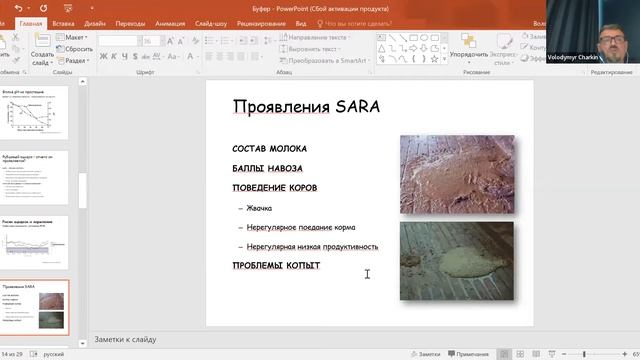This screenshot has width=640, height=360.
Task: Click the zoom slider handle
Action: pyautogui.click(x=584, y=354)
